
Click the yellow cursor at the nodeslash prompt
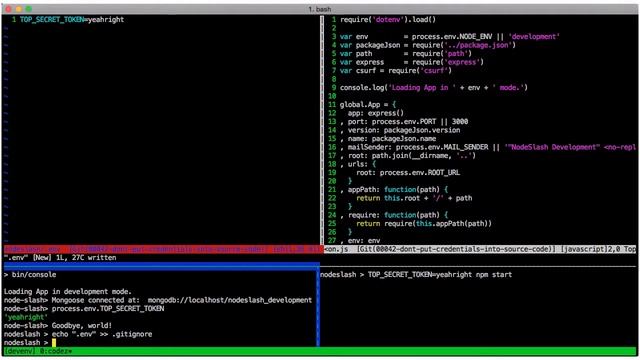tap(54, 342)
